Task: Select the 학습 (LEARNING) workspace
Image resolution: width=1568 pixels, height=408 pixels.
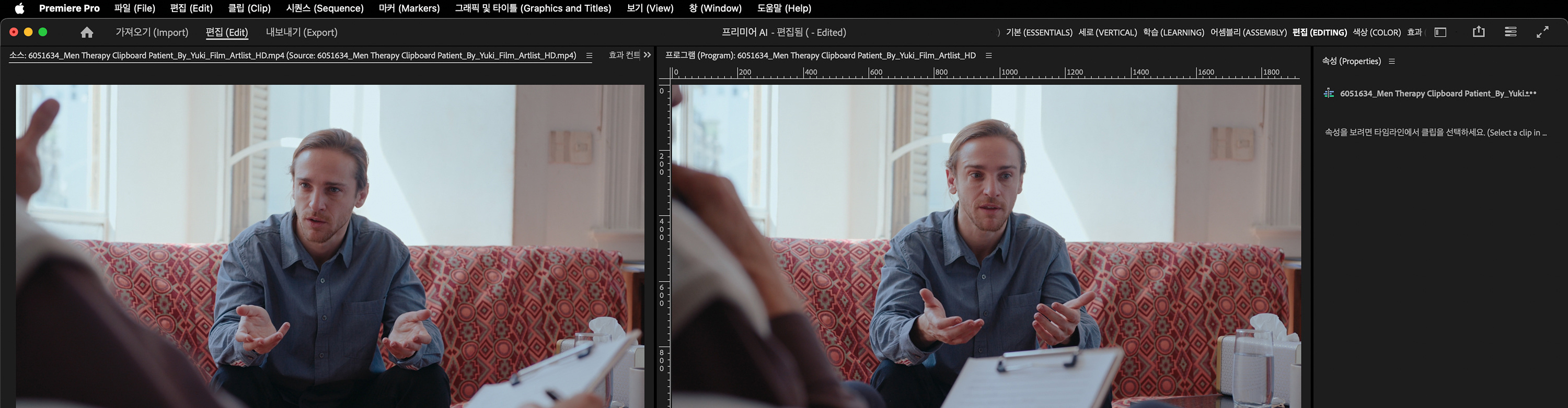Action: tap(1173, 32)
